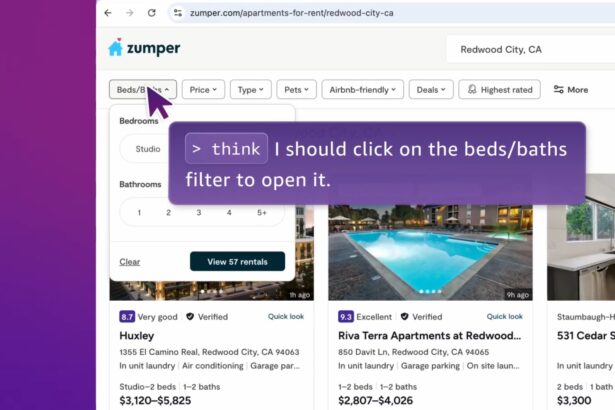Expand the Airbnb-friendly dropdown
This screenshot has height=410, width=615.
coord(362,90)
